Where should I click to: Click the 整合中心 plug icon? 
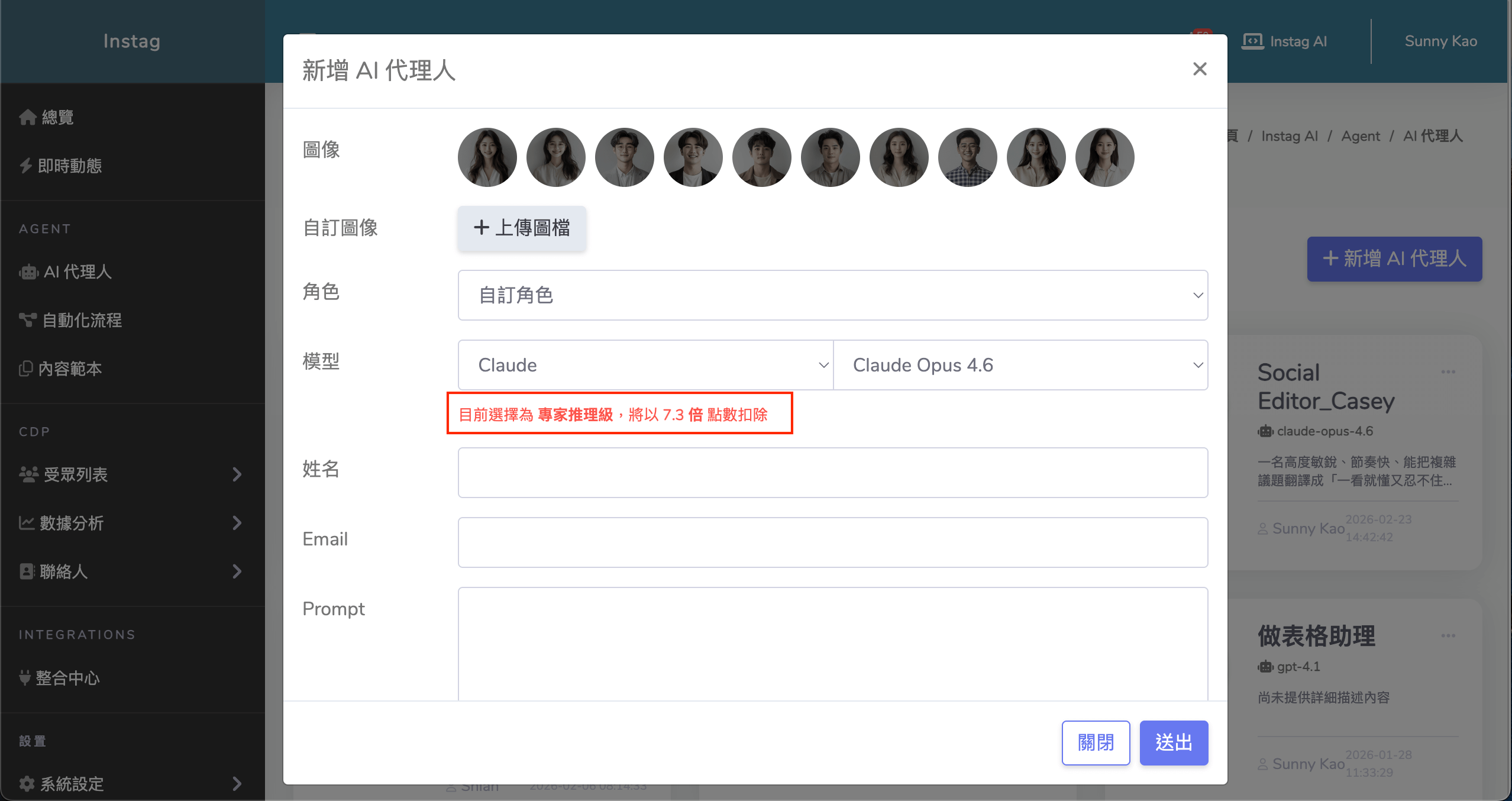25,677
